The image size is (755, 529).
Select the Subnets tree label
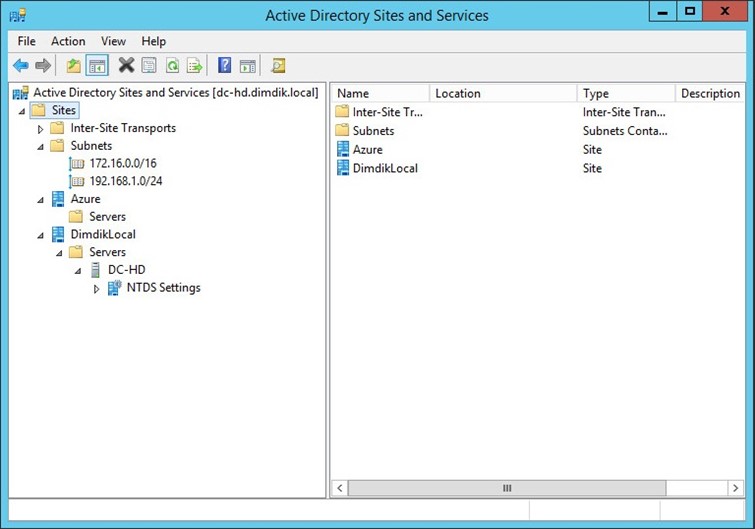click(91, 146)
